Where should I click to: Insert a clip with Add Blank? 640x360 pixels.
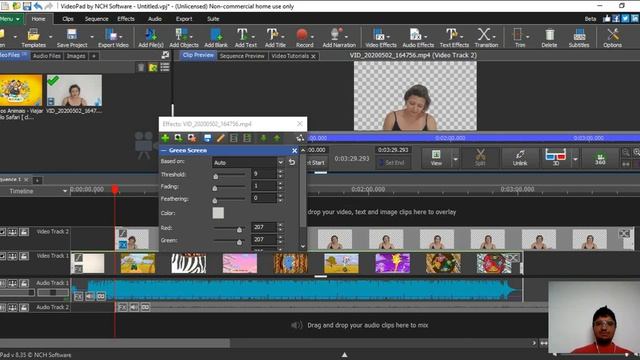coord(216,38)
